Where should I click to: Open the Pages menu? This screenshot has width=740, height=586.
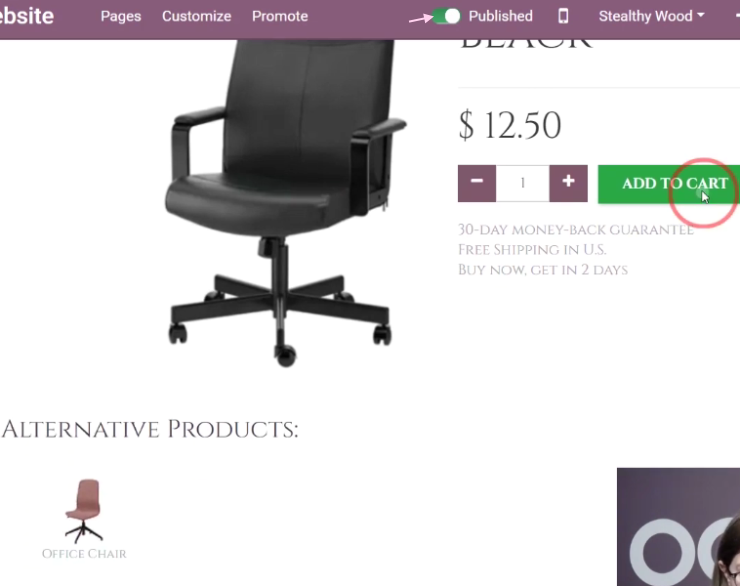coord(121,16)
